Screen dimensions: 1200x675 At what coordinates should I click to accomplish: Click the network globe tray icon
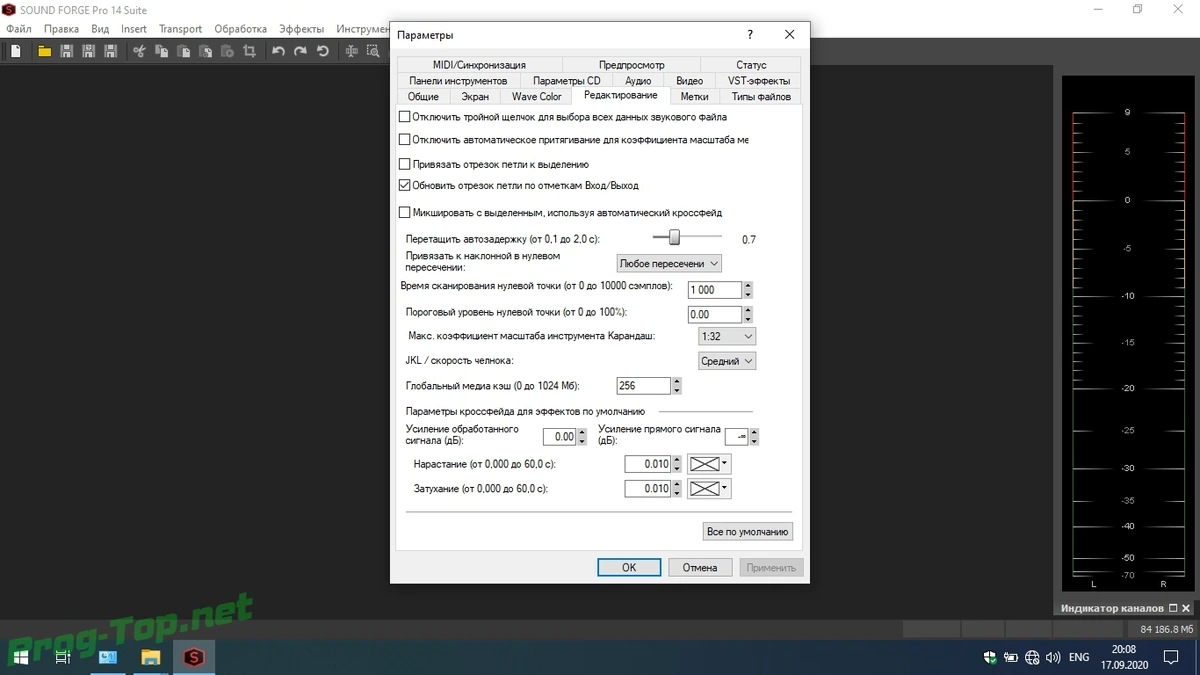coord(1031,657)
